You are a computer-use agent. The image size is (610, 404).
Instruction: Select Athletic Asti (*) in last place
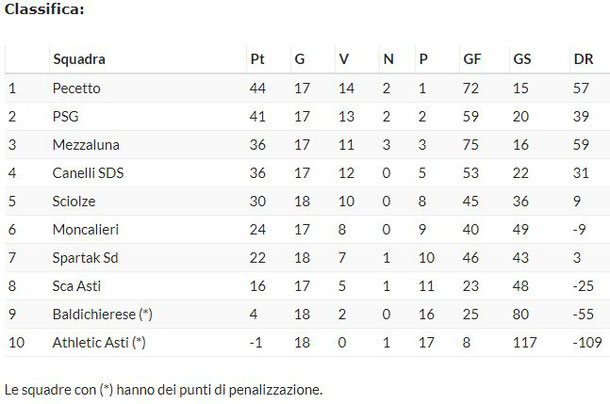click(x=99, y=343)
